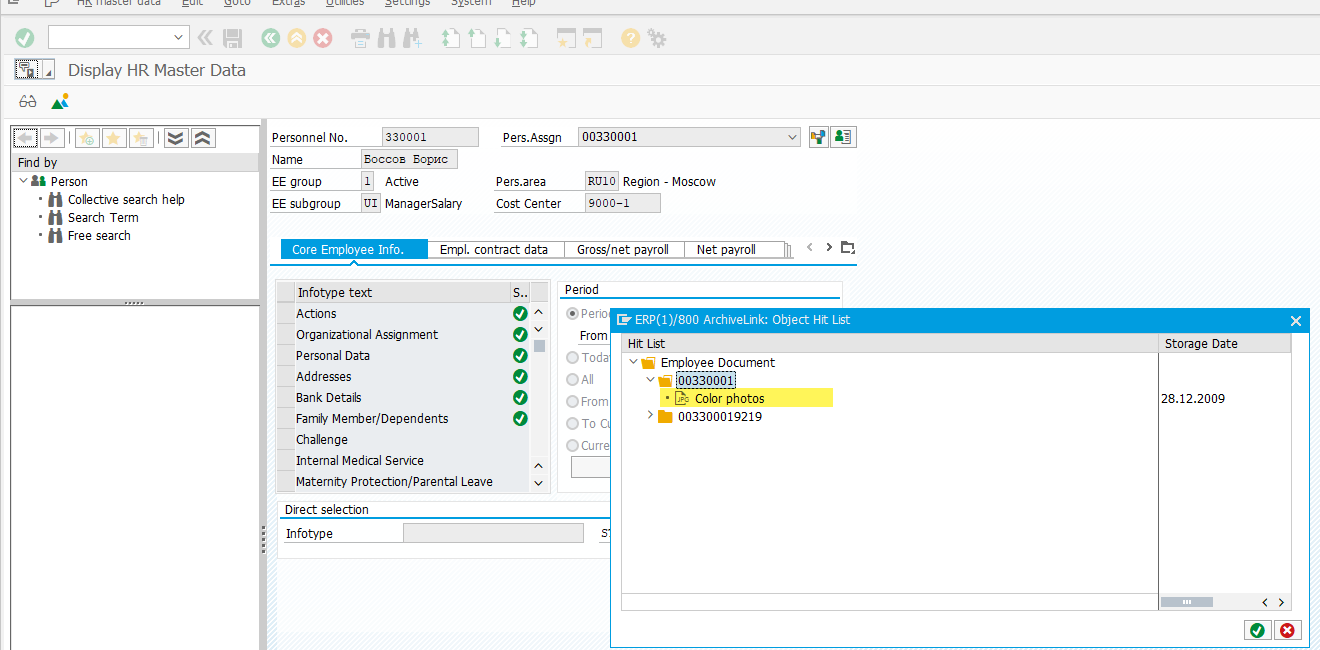This screenshot has width=1320, height=650.
Task: Collapse the Employee Document folder
Action: pyautogui.click(x=633, y=362)
